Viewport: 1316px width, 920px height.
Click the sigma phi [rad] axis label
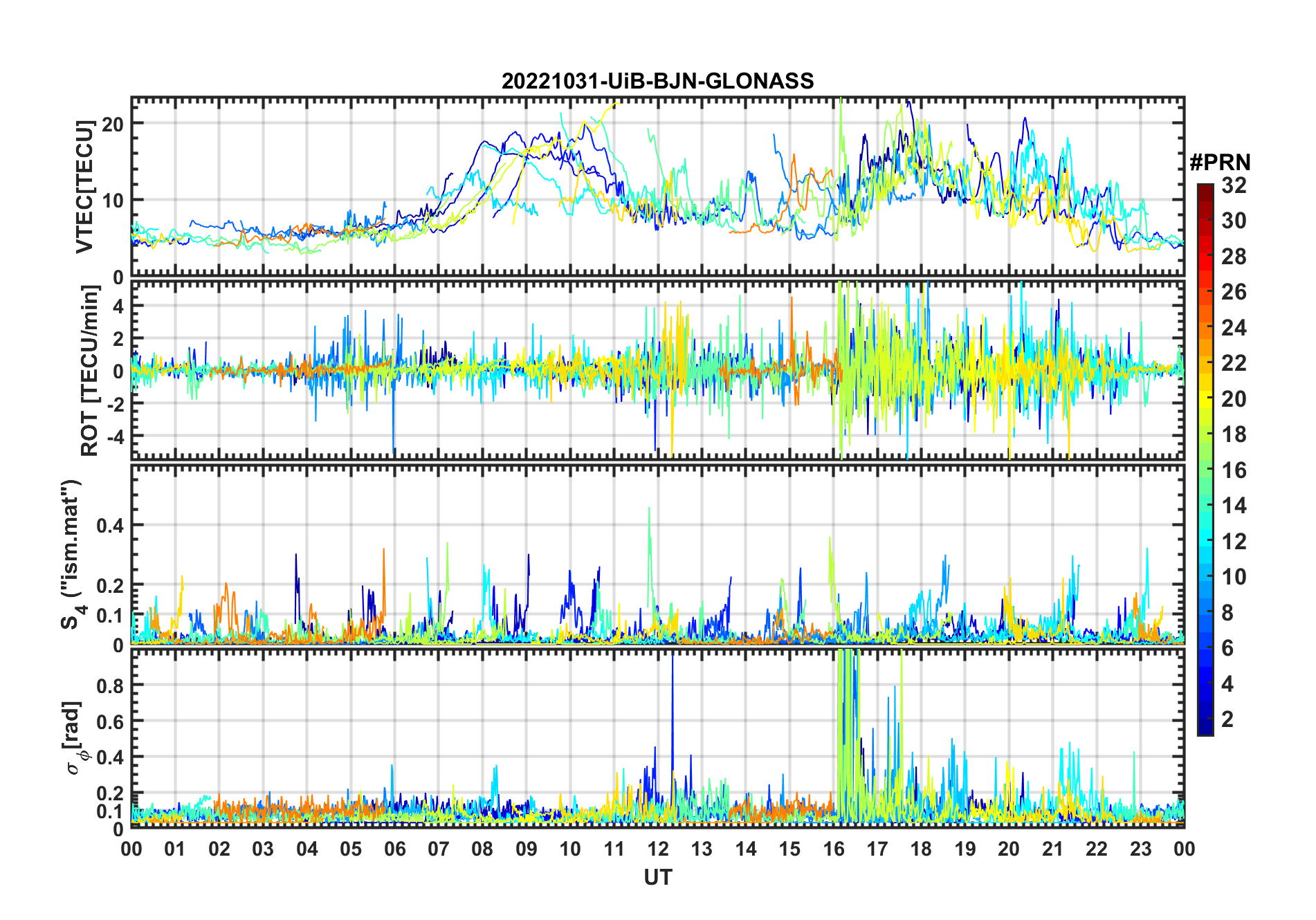[75, 738]
